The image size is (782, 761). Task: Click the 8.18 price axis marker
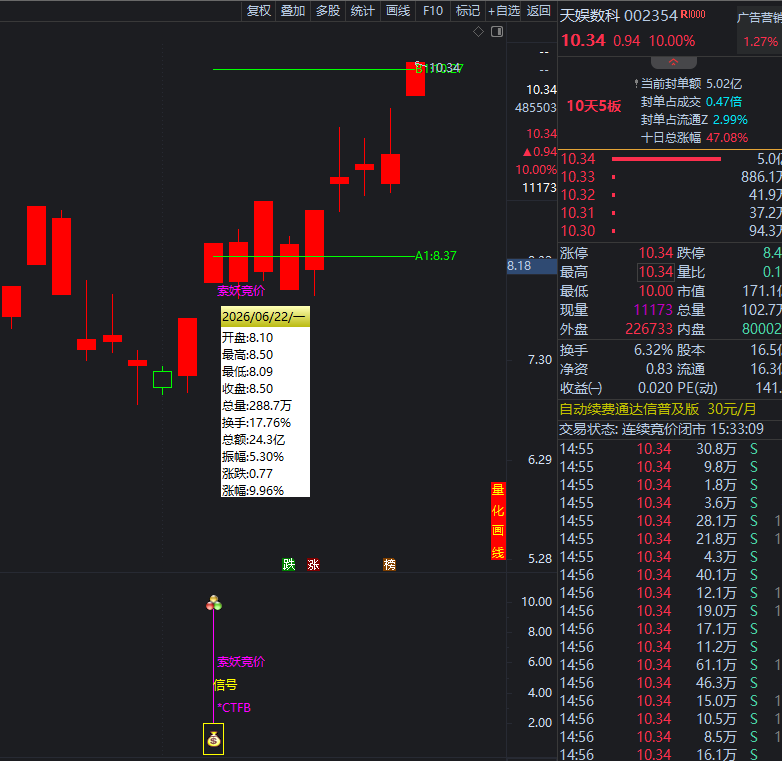click(532, 266)
